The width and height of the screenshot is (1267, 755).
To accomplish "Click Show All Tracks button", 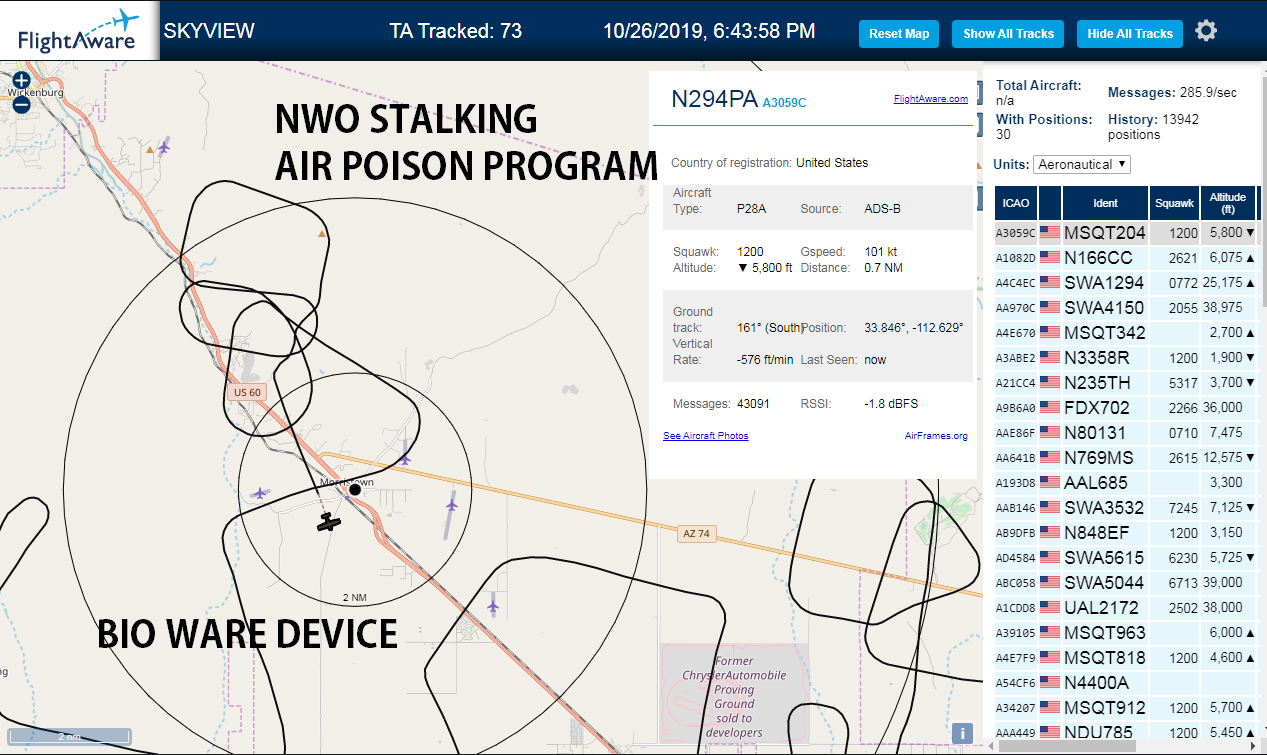I will (1008, 33).
